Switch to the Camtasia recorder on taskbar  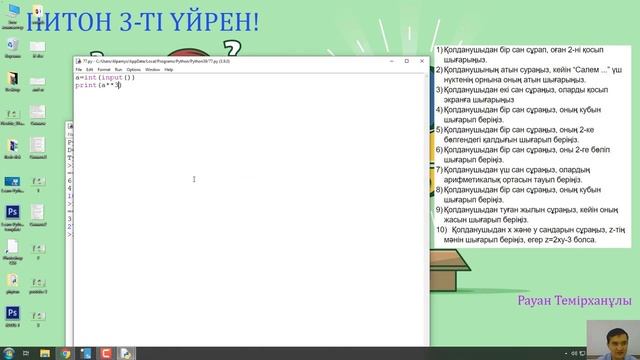tap(106, 353)
